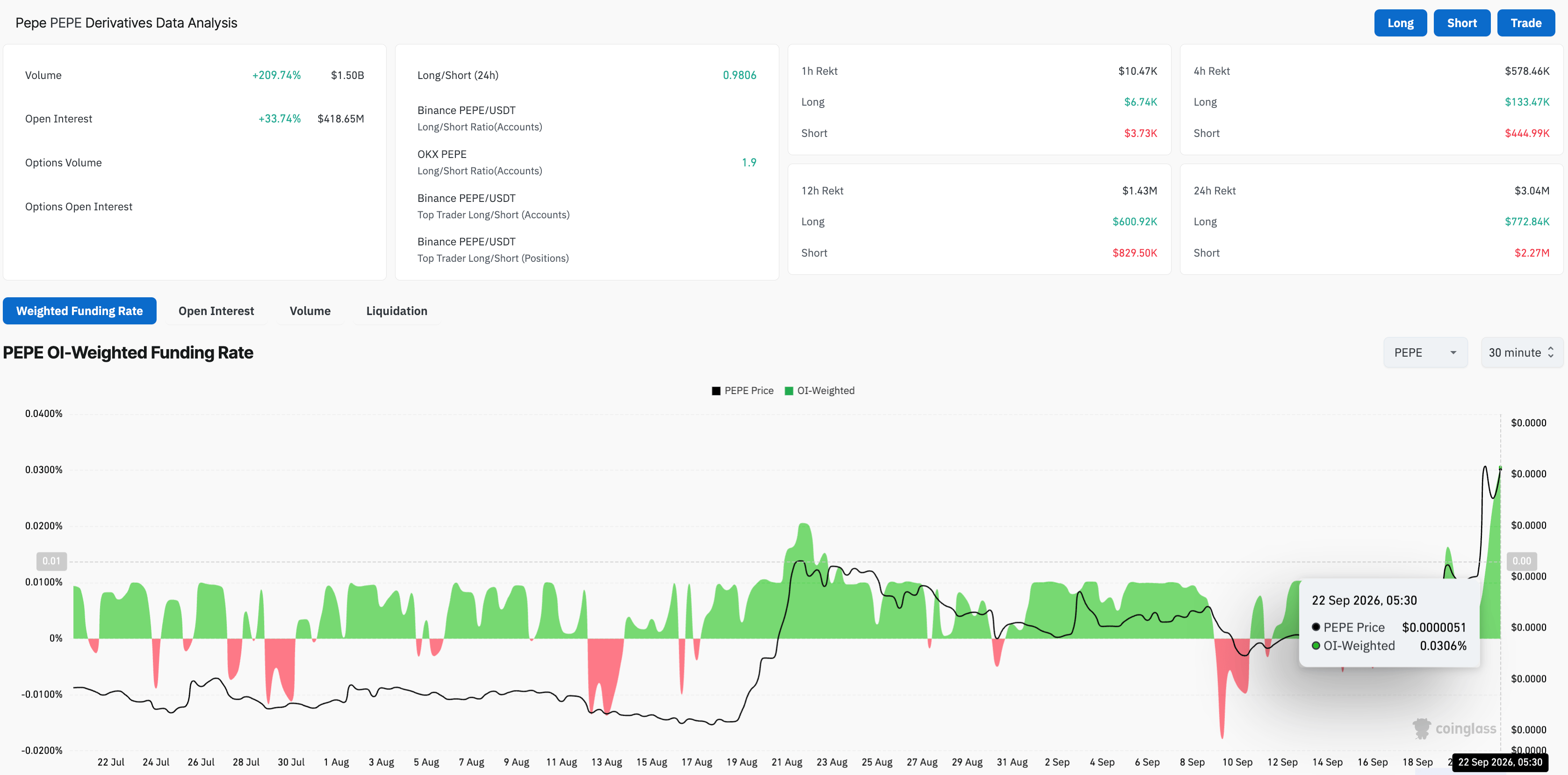
Task: Click the Volume amount $1.50B
Action: click(347, 76)
